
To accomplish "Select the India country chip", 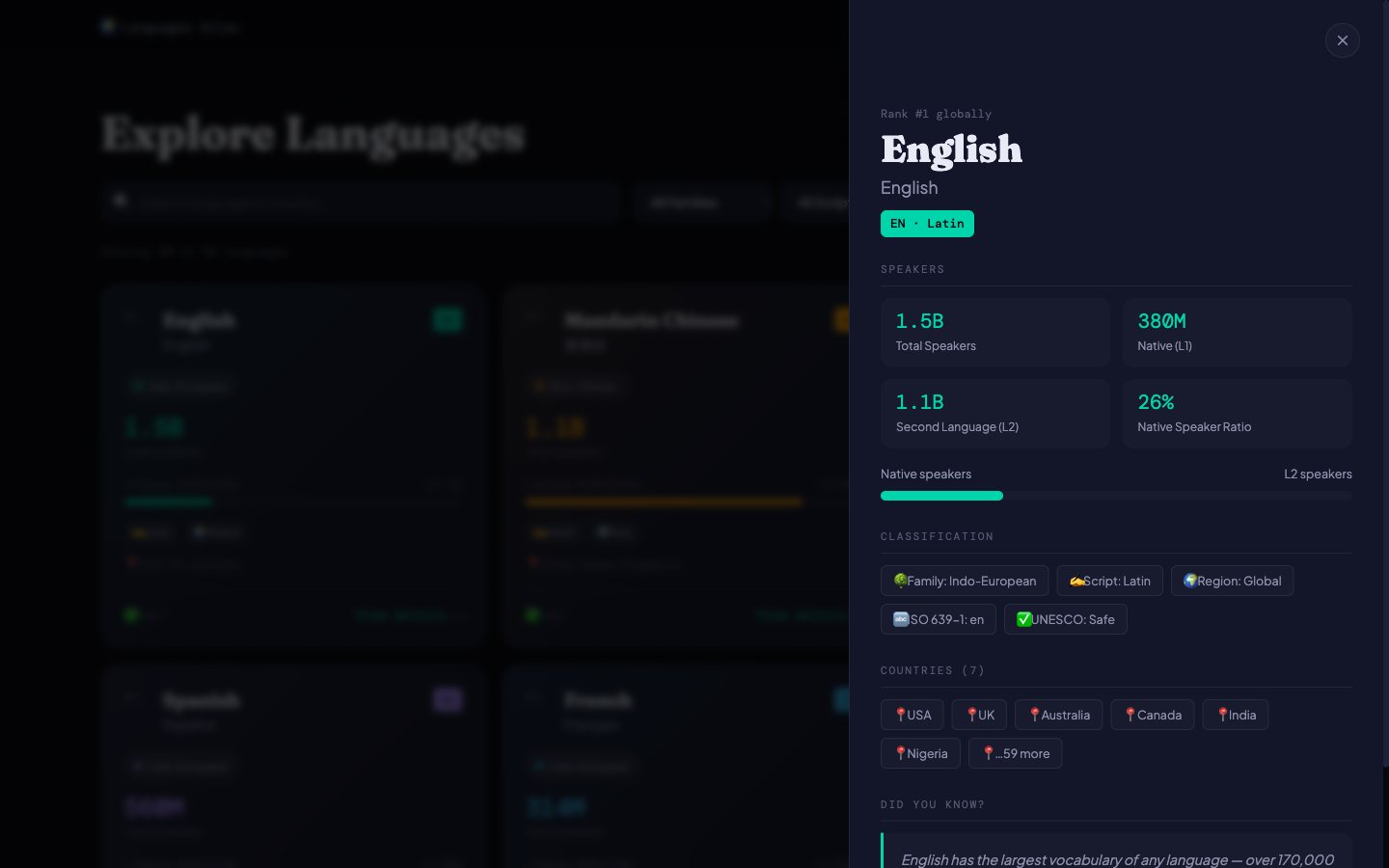I will (1236, 715).
